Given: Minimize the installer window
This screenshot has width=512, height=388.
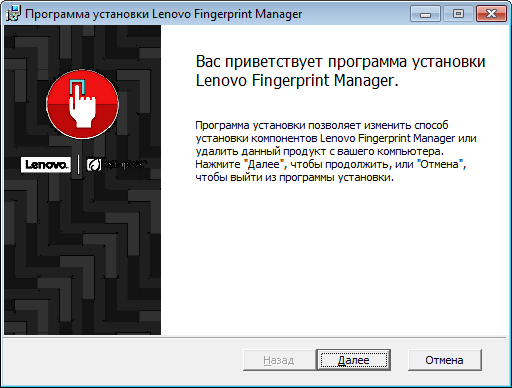Looking at the screenshot, I should click(425, 14).
